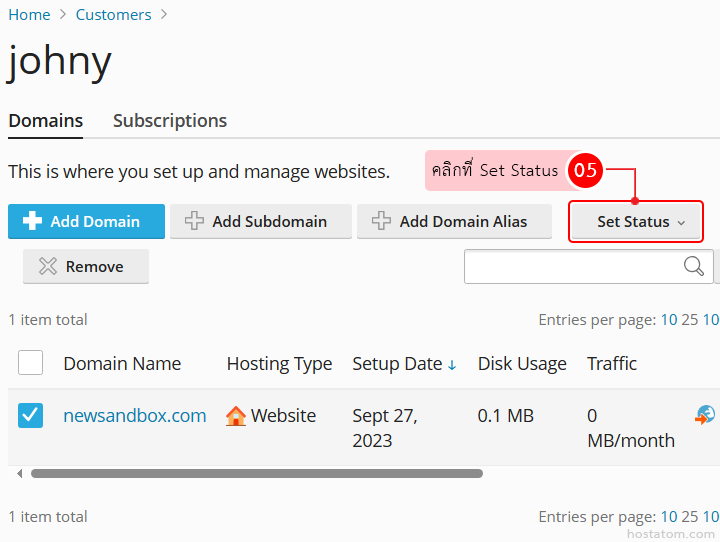Image resolution: width=720 pixels, height=542 pixels.
Task: Switch to the Subscriptions tab
Action: [170, 121]
